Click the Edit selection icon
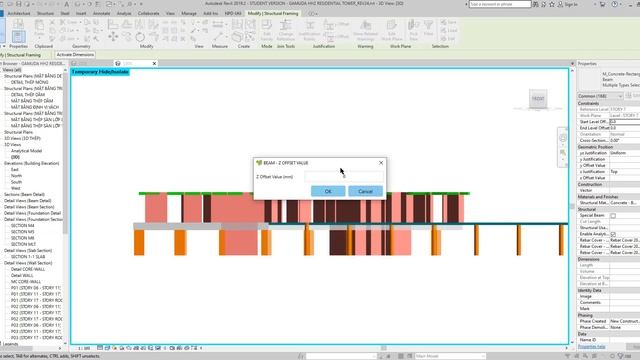Screen dimensions: 640x360 pyautogui.click(x=448, y=38)
